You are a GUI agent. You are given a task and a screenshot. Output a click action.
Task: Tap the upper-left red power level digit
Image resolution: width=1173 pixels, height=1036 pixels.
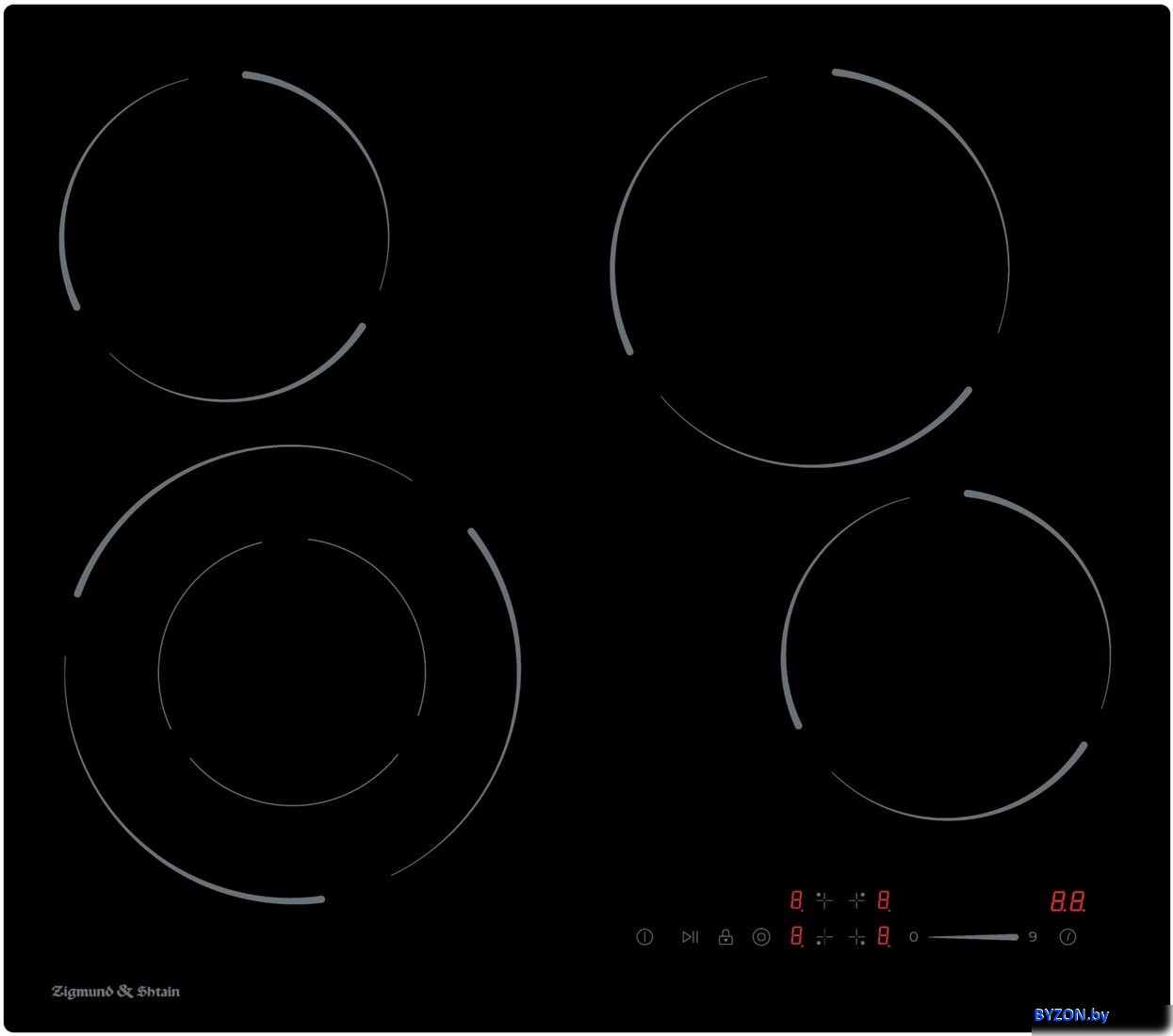pos(796,900)
